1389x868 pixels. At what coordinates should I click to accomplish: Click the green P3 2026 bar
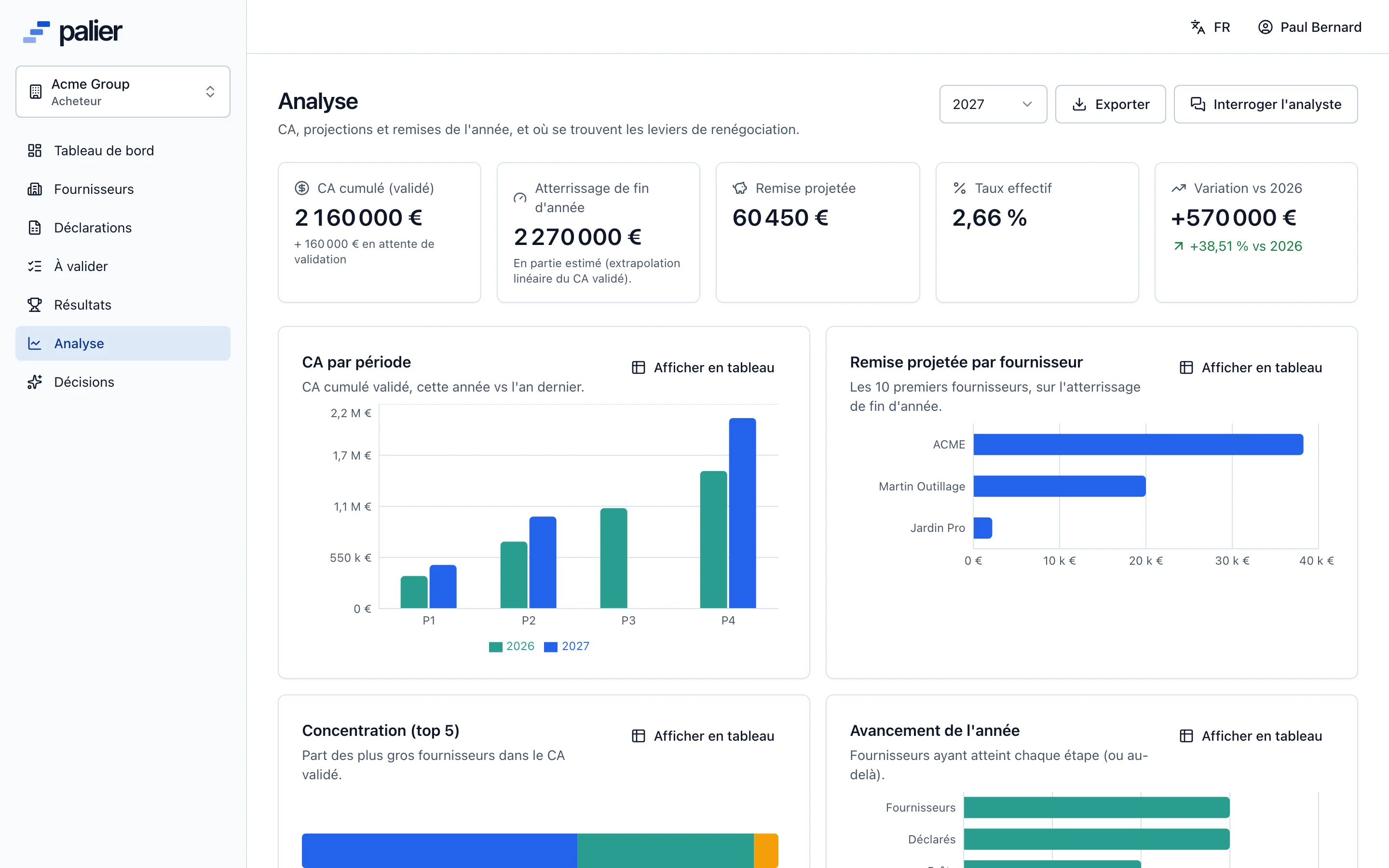coord(613,558)
